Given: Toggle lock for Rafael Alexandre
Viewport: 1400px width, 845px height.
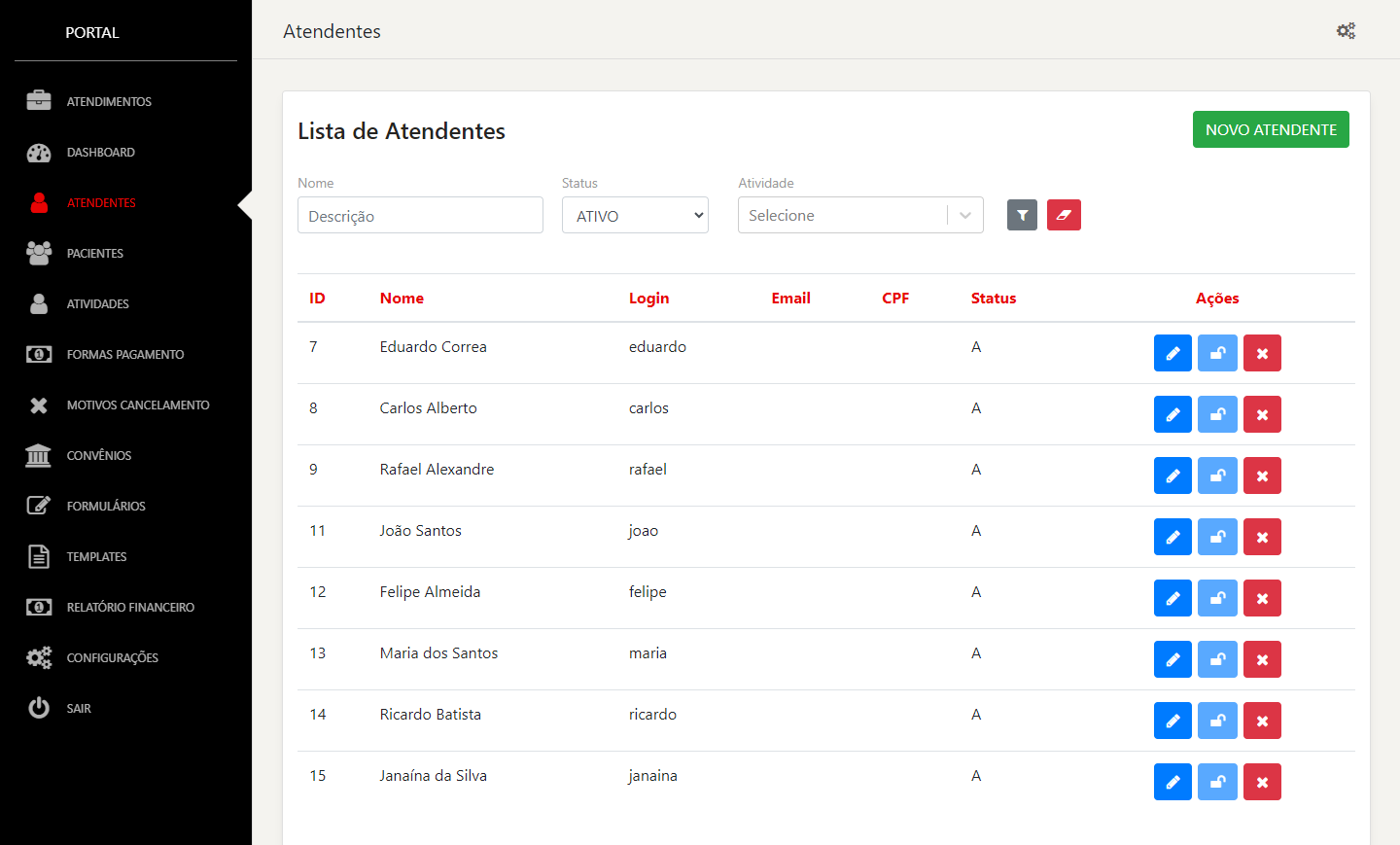Looking at the screenshot, I should click(1217, 475).
